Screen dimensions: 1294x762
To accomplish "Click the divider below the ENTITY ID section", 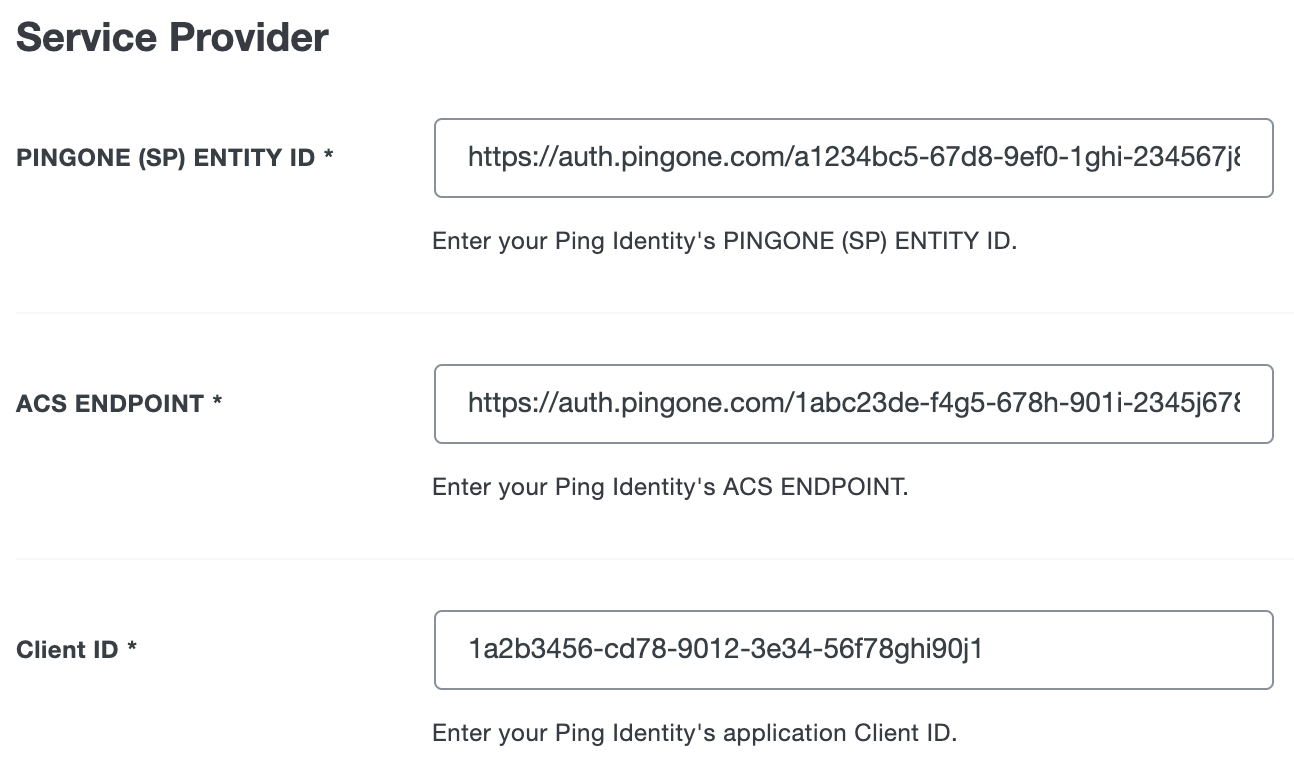I will [647, 311].
